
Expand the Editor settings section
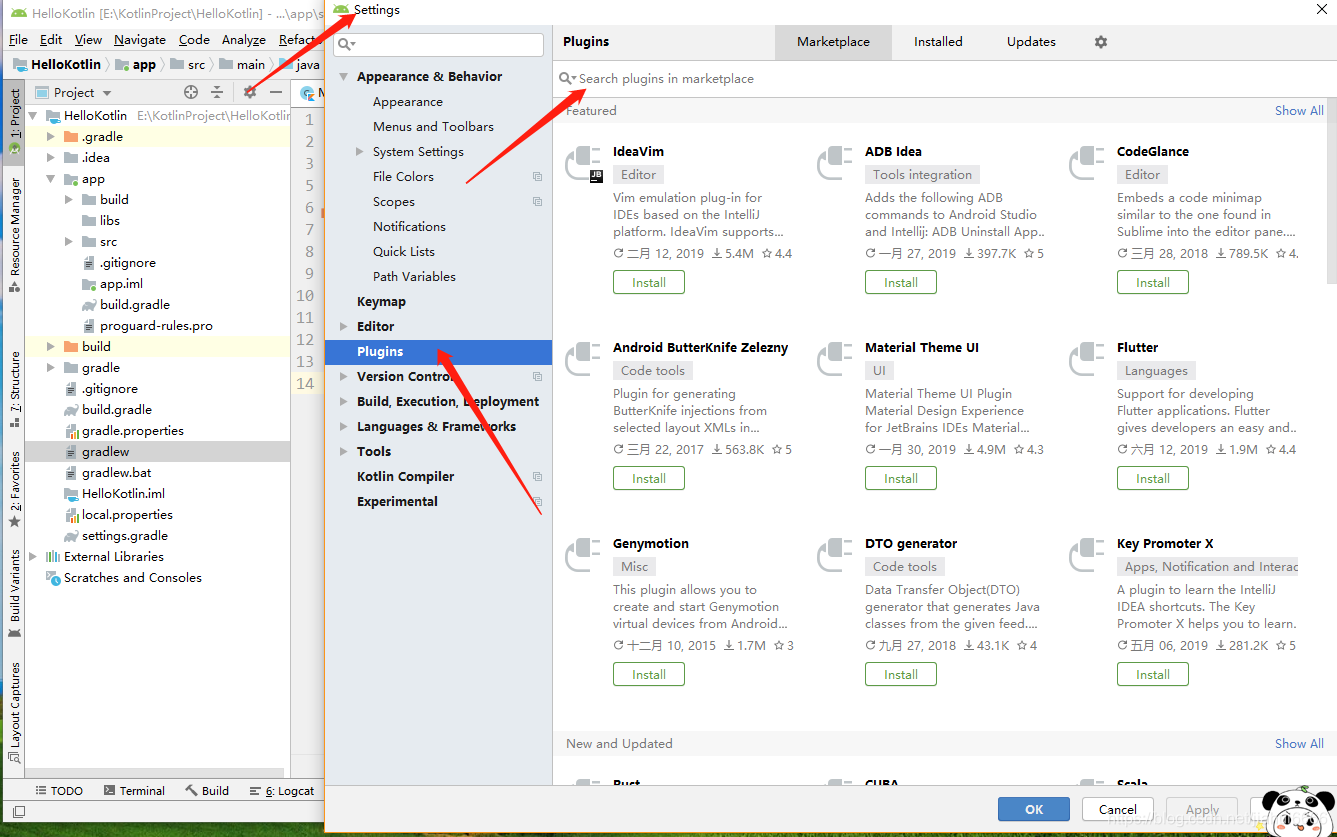point(344,327)
